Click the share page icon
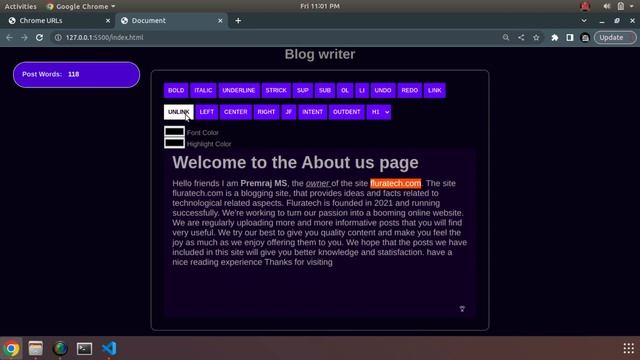This screenshot has width=640, height=360. pos(521,37)
